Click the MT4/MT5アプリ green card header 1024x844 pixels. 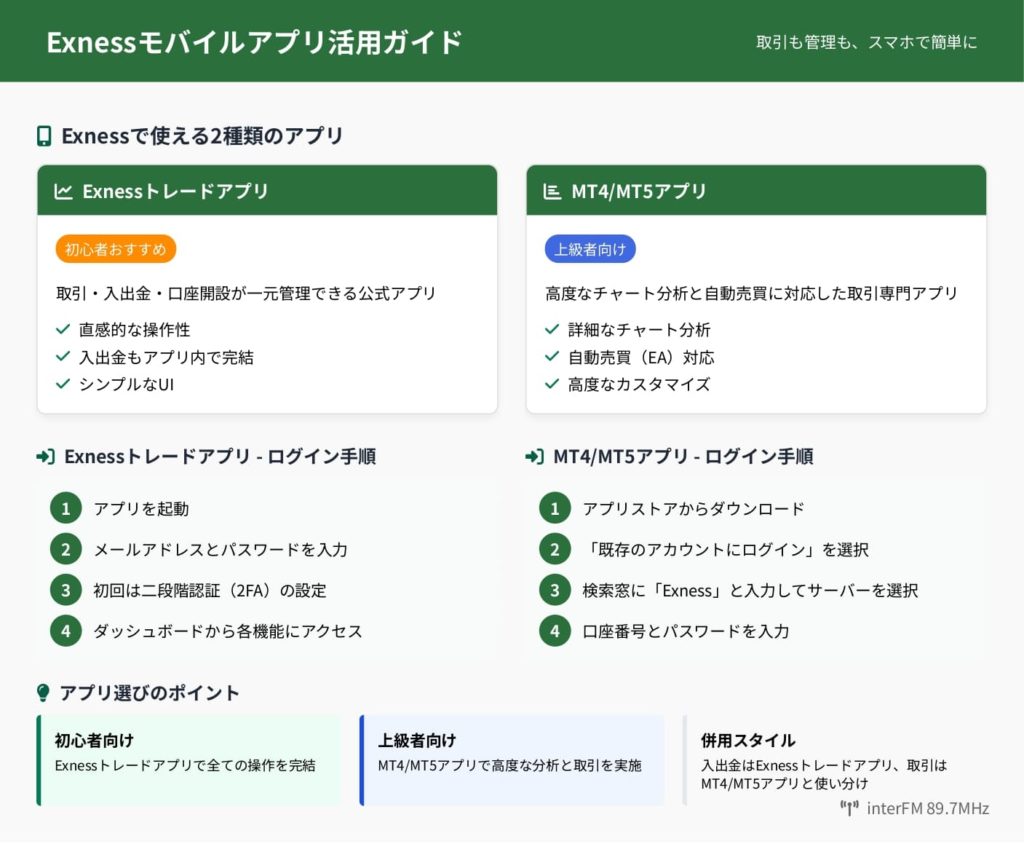coord(756,190)
